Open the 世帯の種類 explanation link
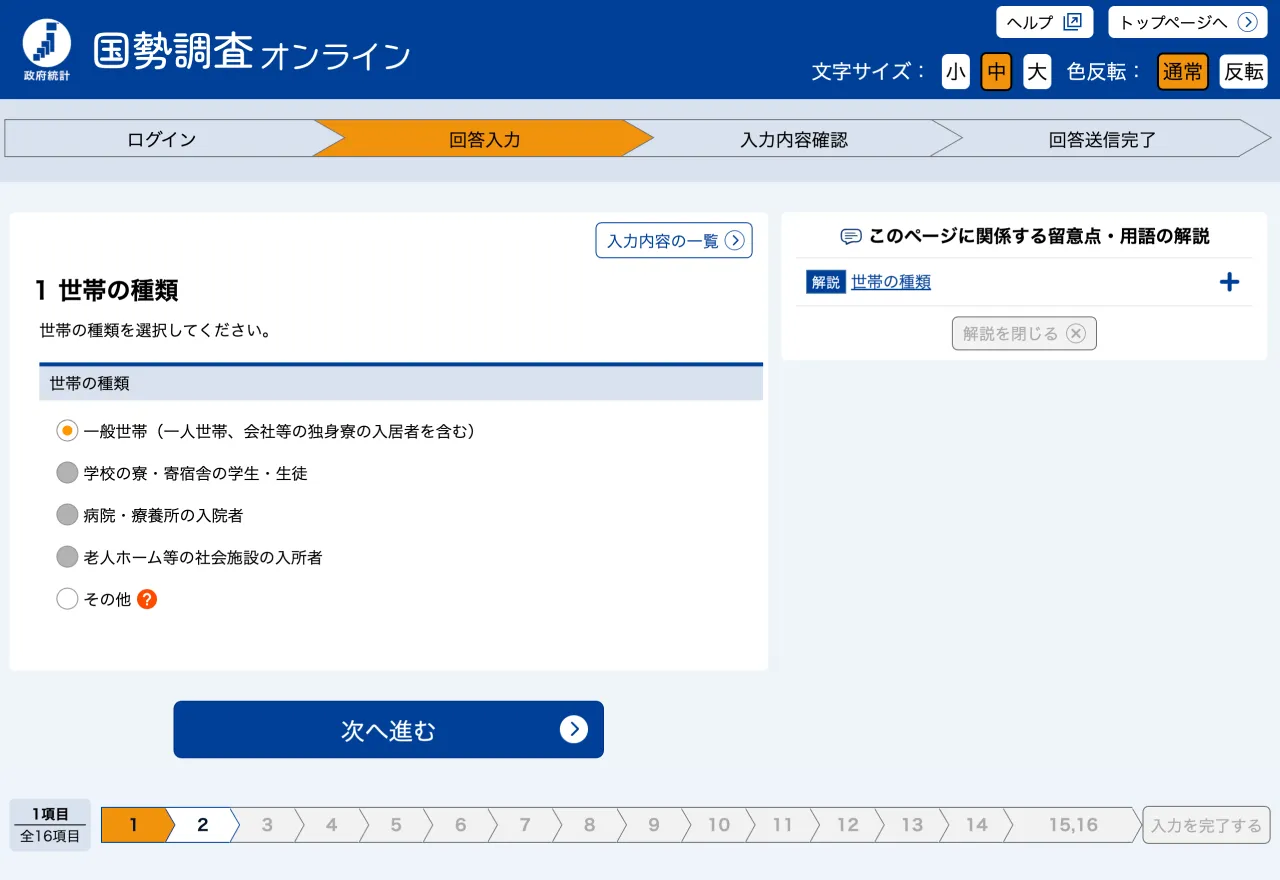The width and height of the screenshot is (1280, 880). click(x=890, y=282)
